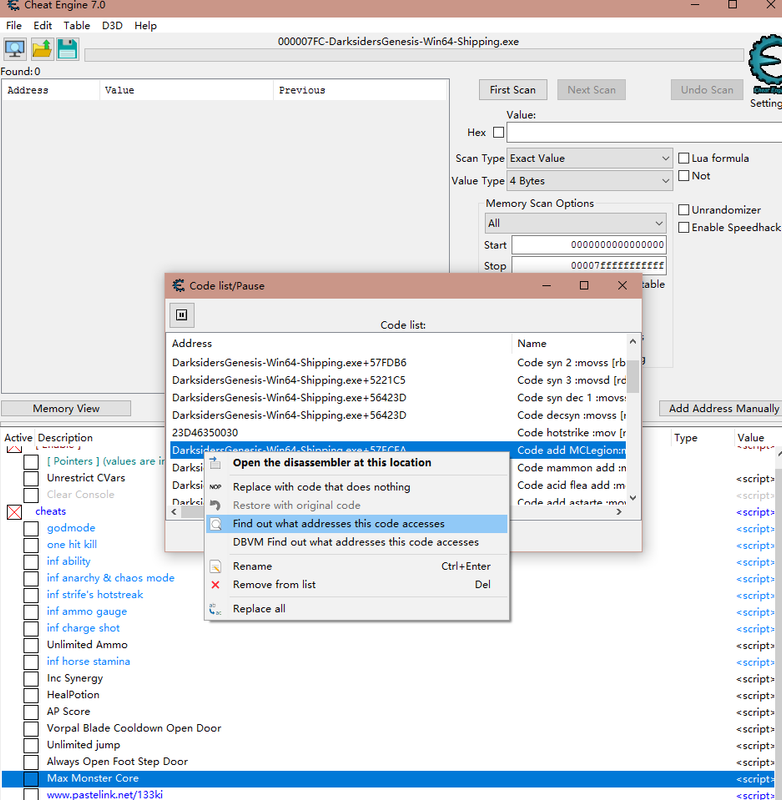The image size is (782, 800).
Task: Toggle the Hex checkbox
Action: [499, 133]
